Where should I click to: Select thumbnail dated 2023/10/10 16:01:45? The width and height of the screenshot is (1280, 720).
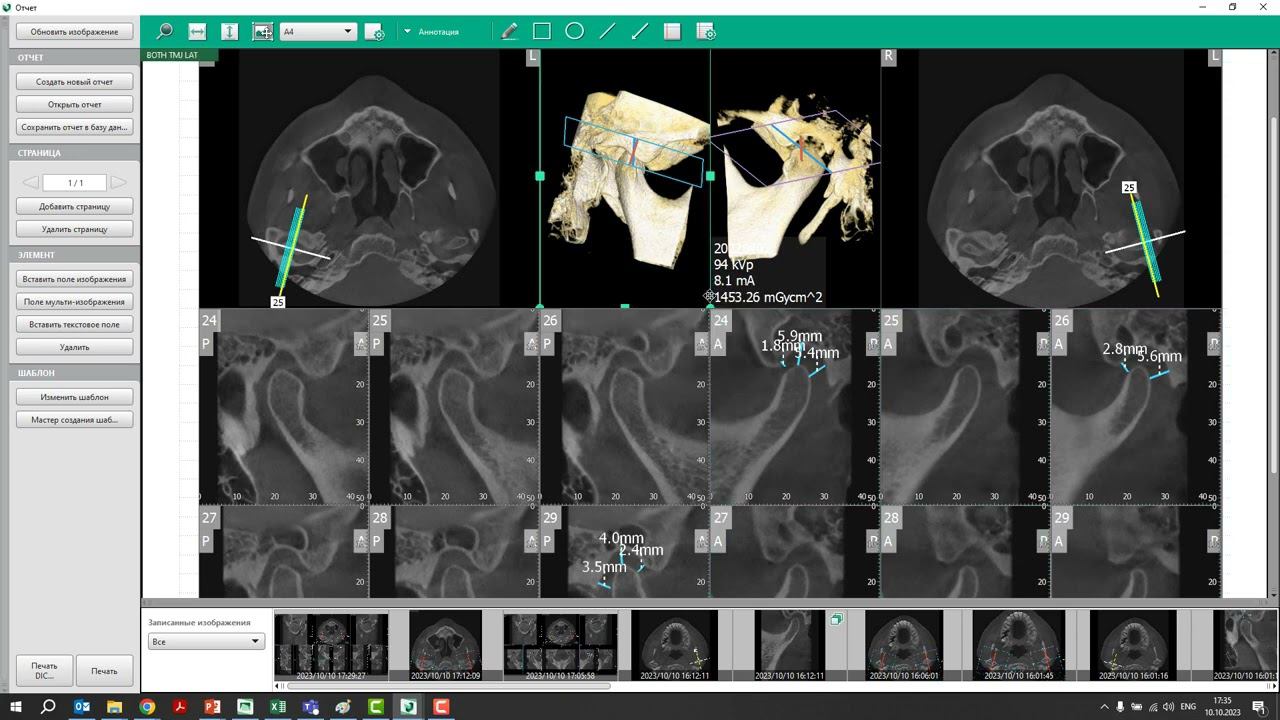click(x=1018, y=645)
